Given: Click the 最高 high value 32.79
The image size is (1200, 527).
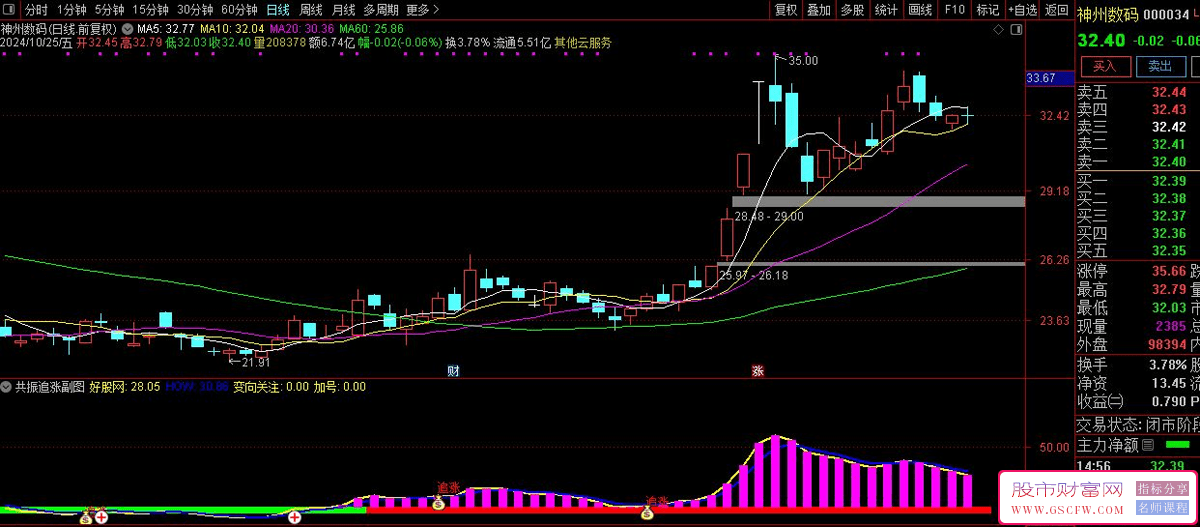Looking at the screenshot, I should [x=1169, y=289].
